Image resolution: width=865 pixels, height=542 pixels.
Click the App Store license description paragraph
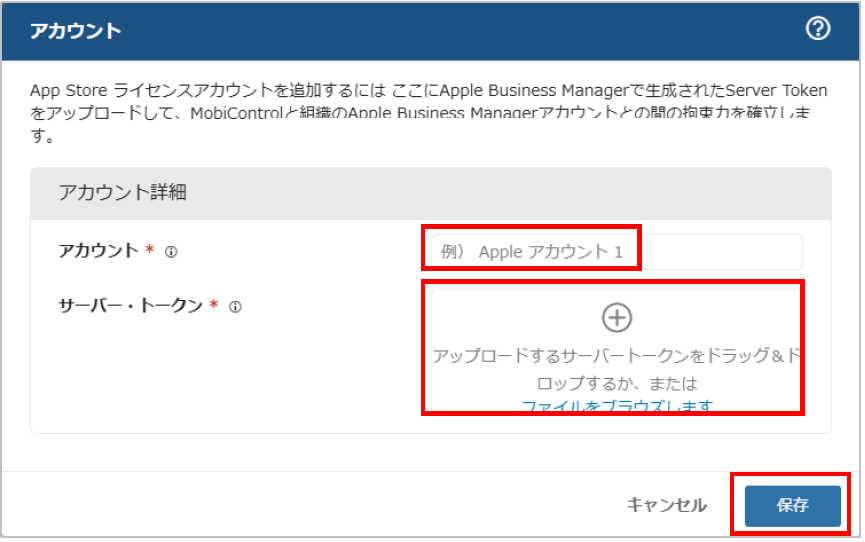[428, 112]
